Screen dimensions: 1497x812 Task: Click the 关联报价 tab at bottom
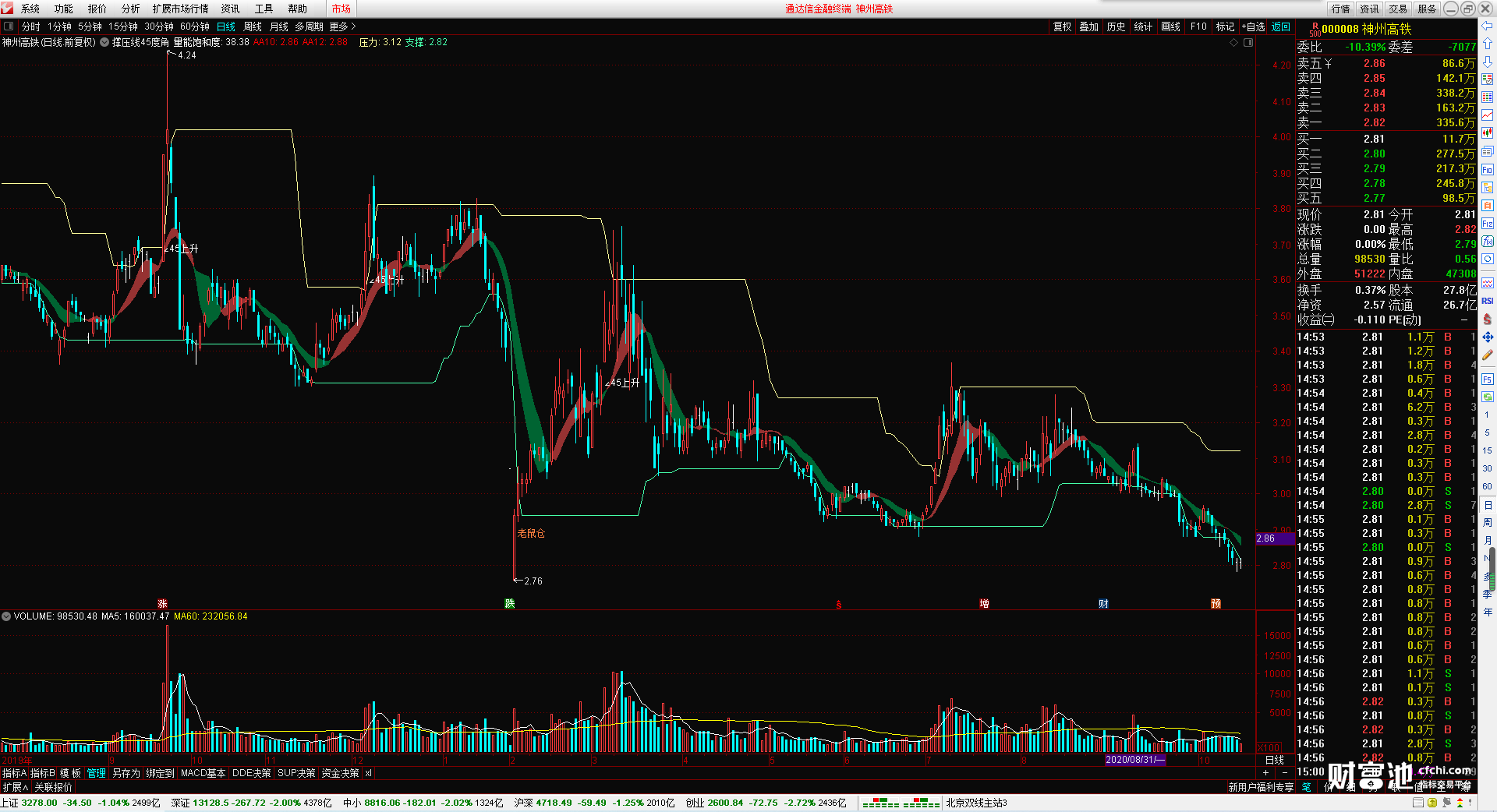53,787
